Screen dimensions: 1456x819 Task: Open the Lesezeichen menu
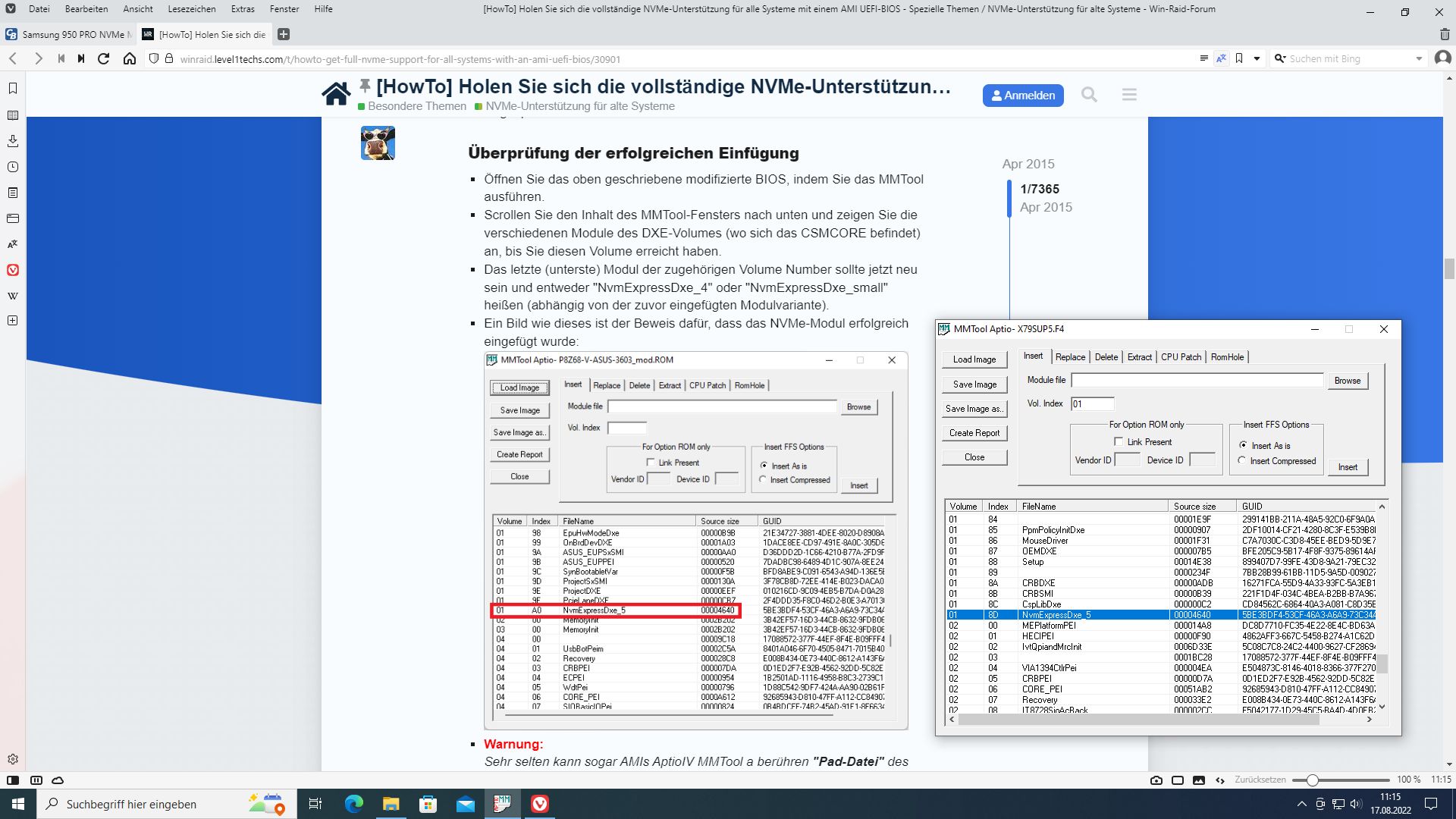click(191, 9)
